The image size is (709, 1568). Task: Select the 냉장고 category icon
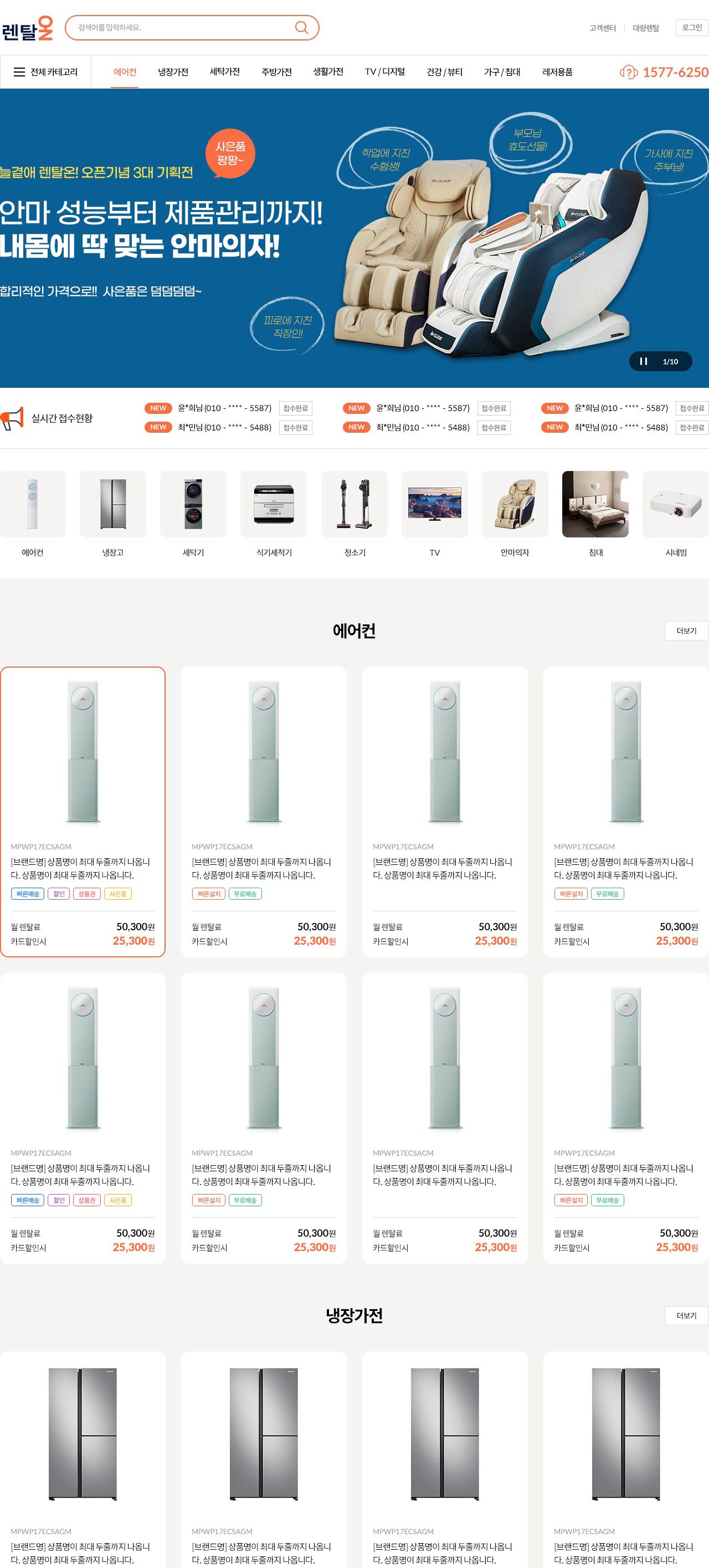(x=113, y=504)
